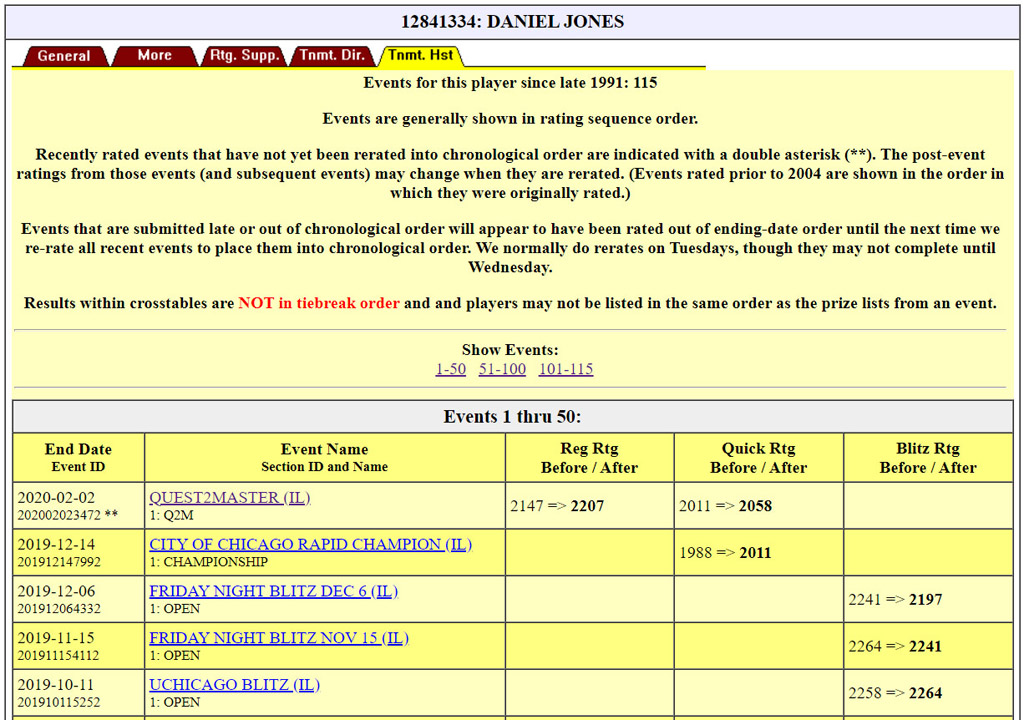Select event ID 201911154112

pos(59,655)
